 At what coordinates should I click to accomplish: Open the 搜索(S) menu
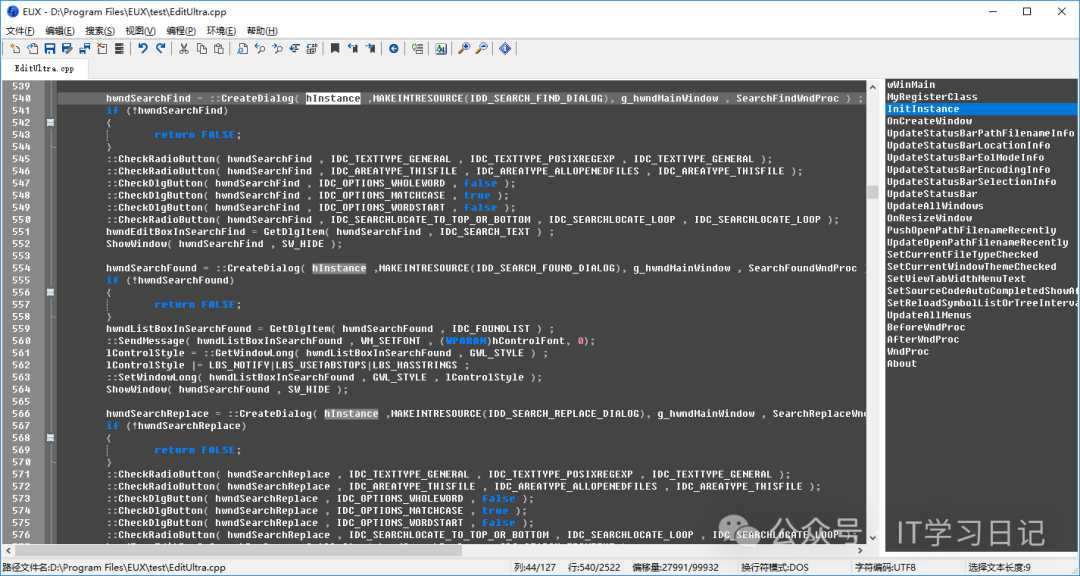[100, 31]
